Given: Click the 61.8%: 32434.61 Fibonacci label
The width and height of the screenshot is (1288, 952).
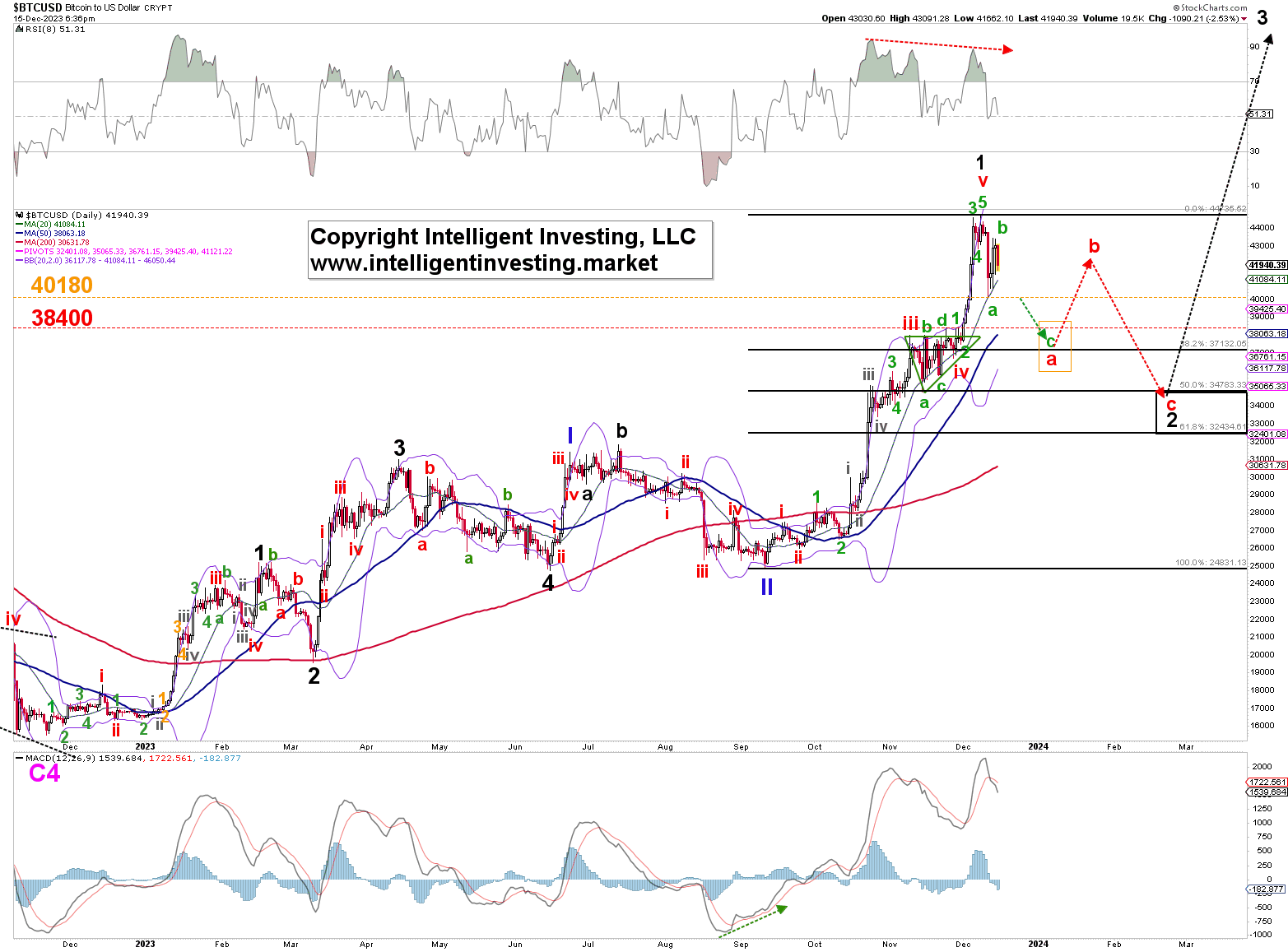Looking at the screenshot, I should (x=1213, y=427).
